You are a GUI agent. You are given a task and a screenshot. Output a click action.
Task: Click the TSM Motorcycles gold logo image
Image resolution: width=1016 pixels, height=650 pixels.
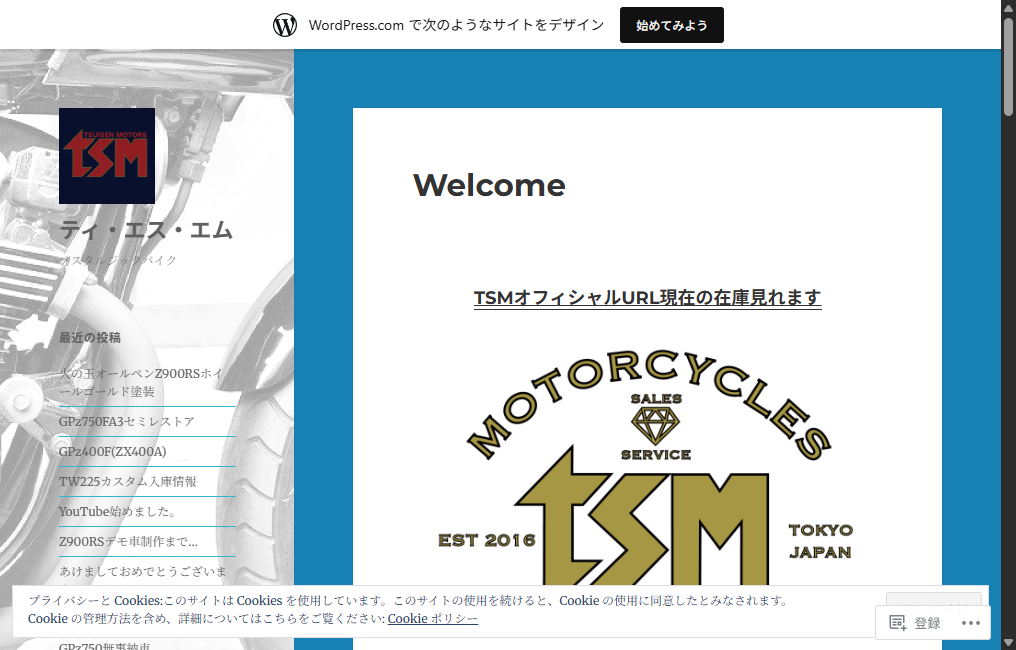(647, 467)
